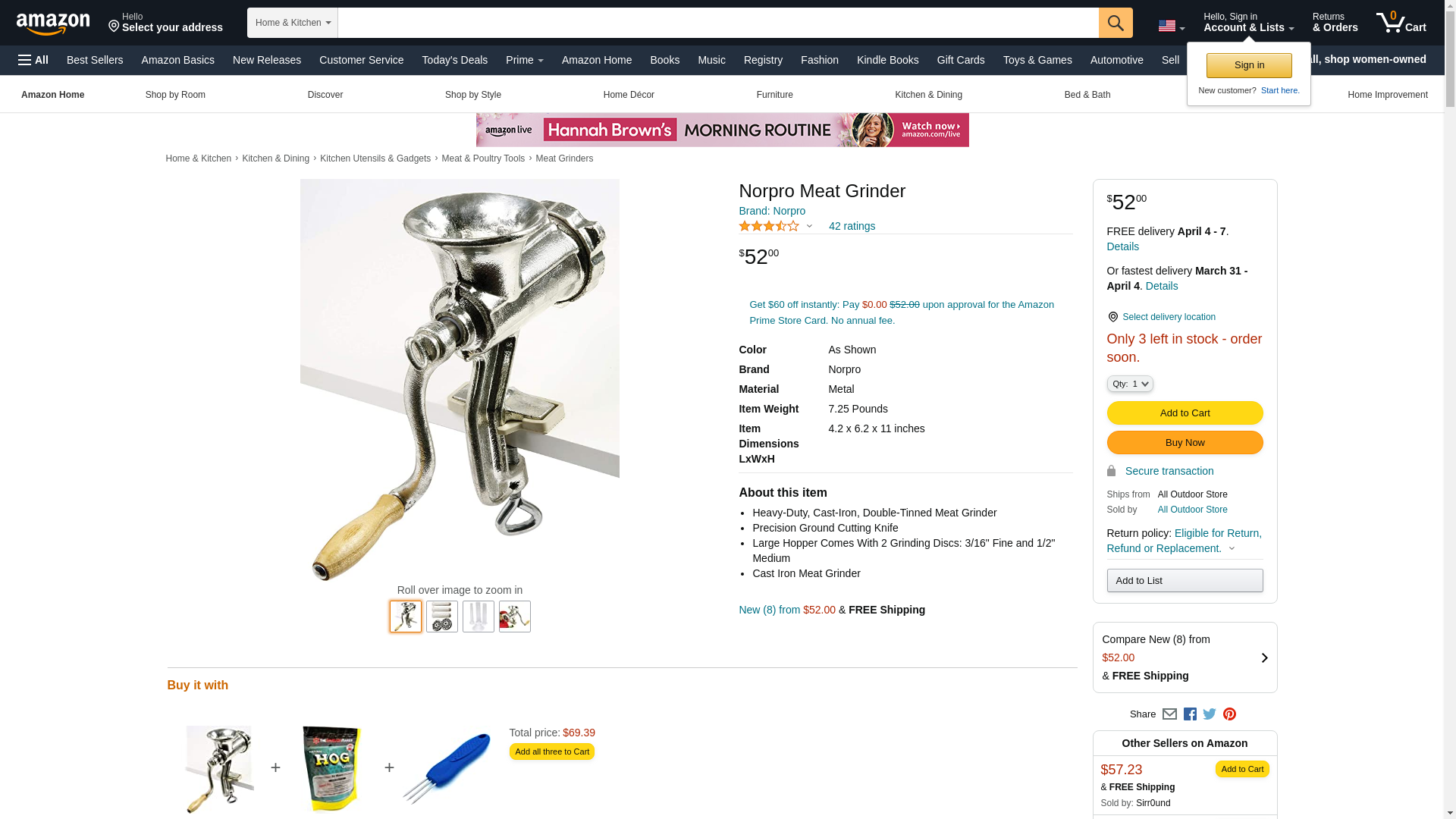Share product on Pinterest icon
The image size is (1456, 819).
pos(1229,714)
